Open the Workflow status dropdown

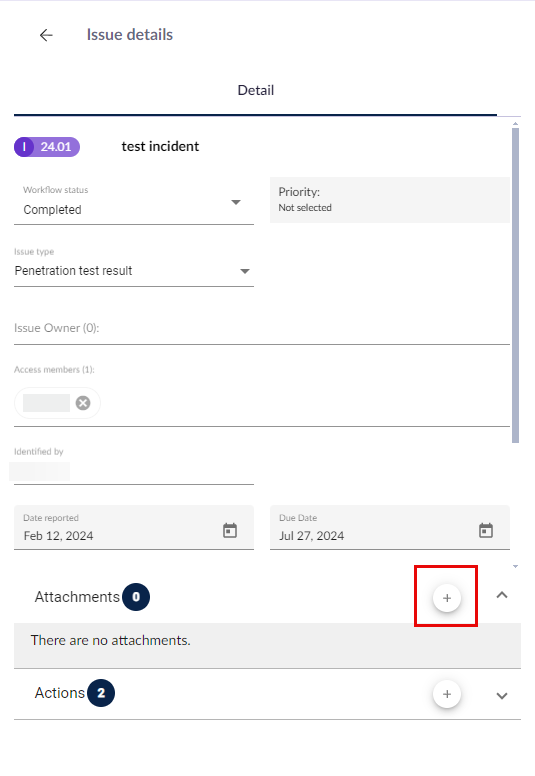click(134, 203)
